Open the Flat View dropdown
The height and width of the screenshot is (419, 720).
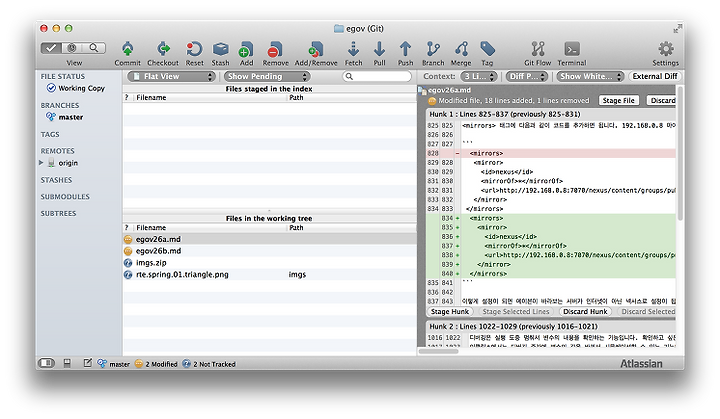pos(171,76)
